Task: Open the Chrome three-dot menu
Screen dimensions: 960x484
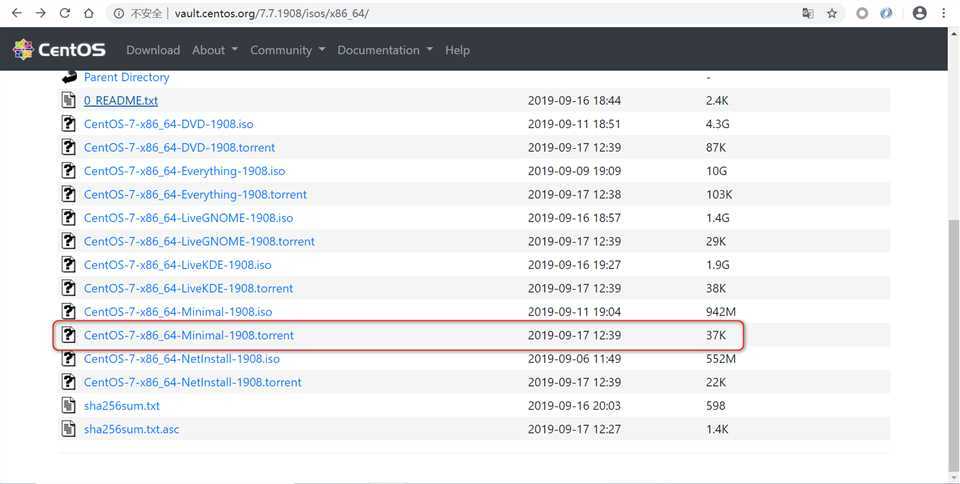Action: click(943, 13)
